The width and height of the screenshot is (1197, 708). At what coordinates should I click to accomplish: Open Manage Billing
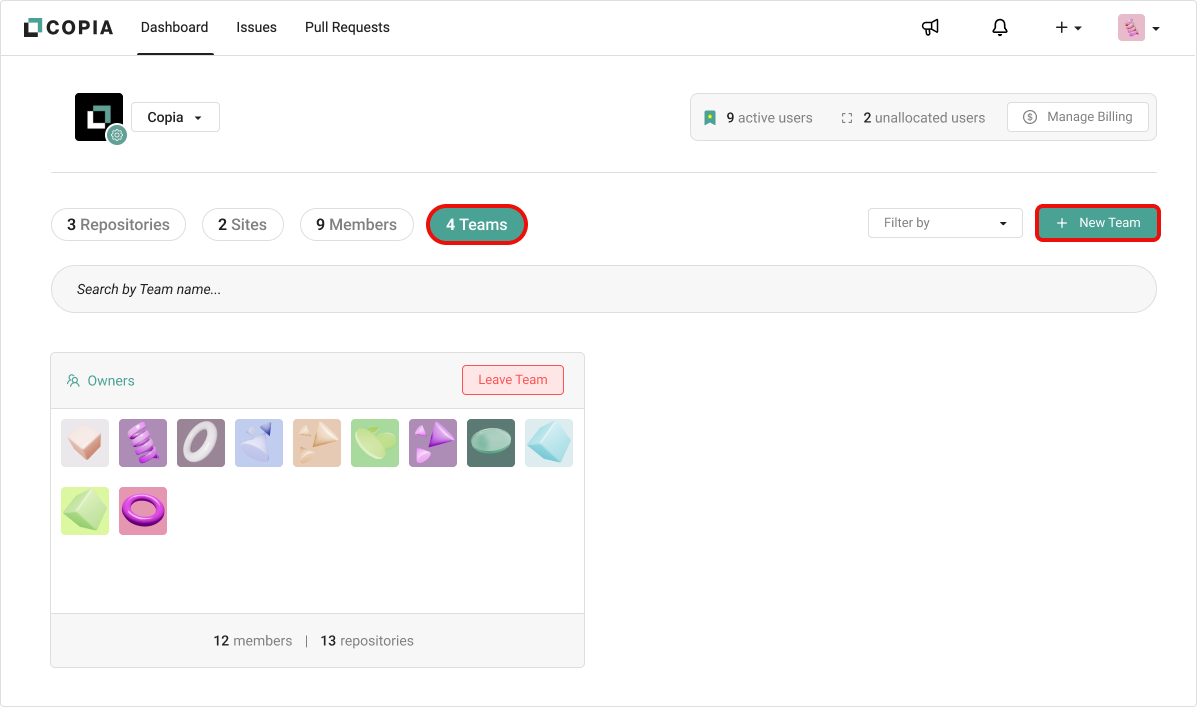[1077, 117]
